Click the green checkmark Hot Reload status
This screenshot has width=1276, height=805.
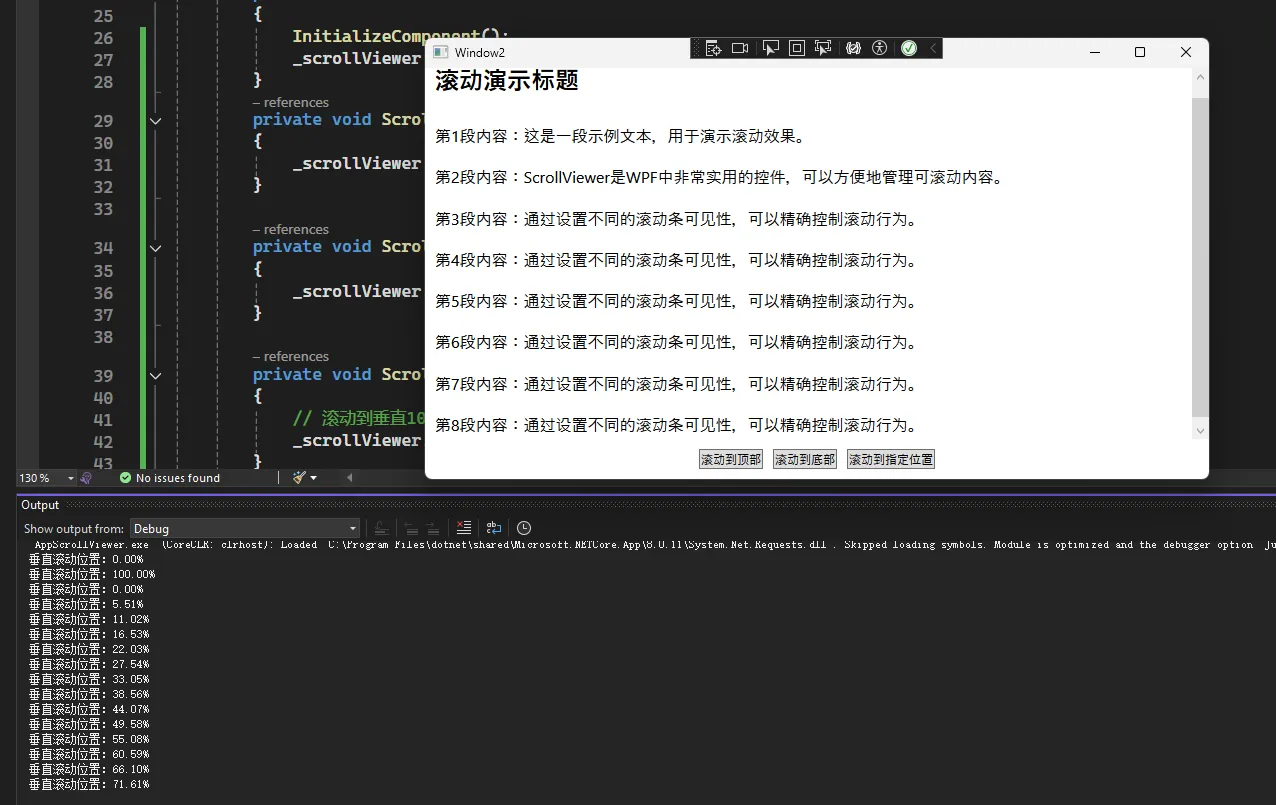908,48
